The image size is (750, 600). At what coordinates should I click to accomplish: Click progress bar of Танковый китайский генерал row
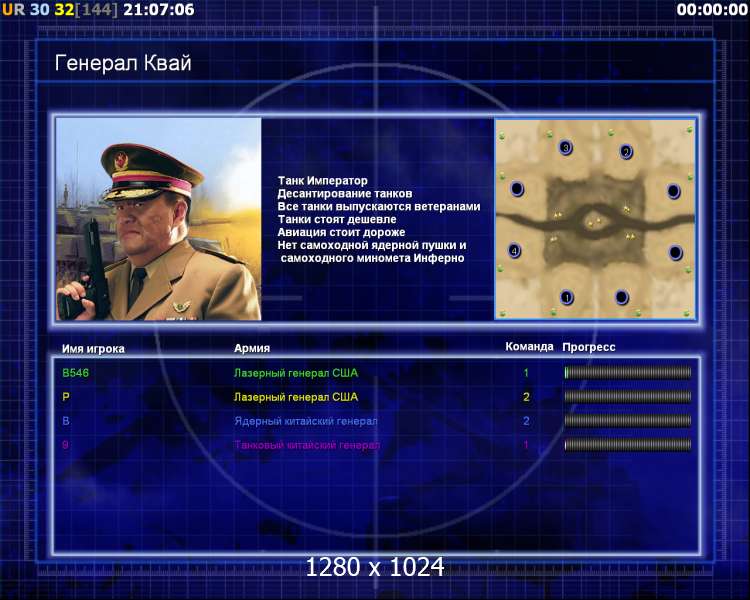click(628, 445)
